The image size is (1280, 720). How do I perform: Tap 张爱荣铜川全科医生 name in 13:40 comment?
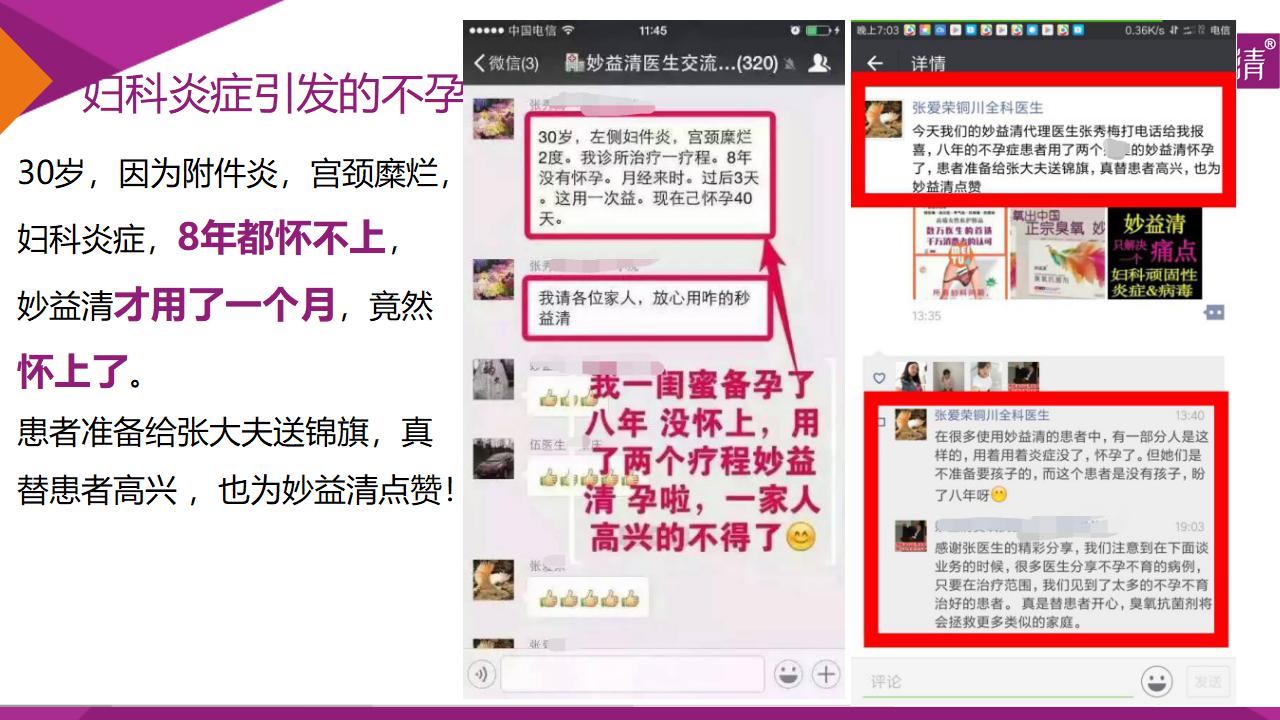pyautogui.click(x=991, y=415)
